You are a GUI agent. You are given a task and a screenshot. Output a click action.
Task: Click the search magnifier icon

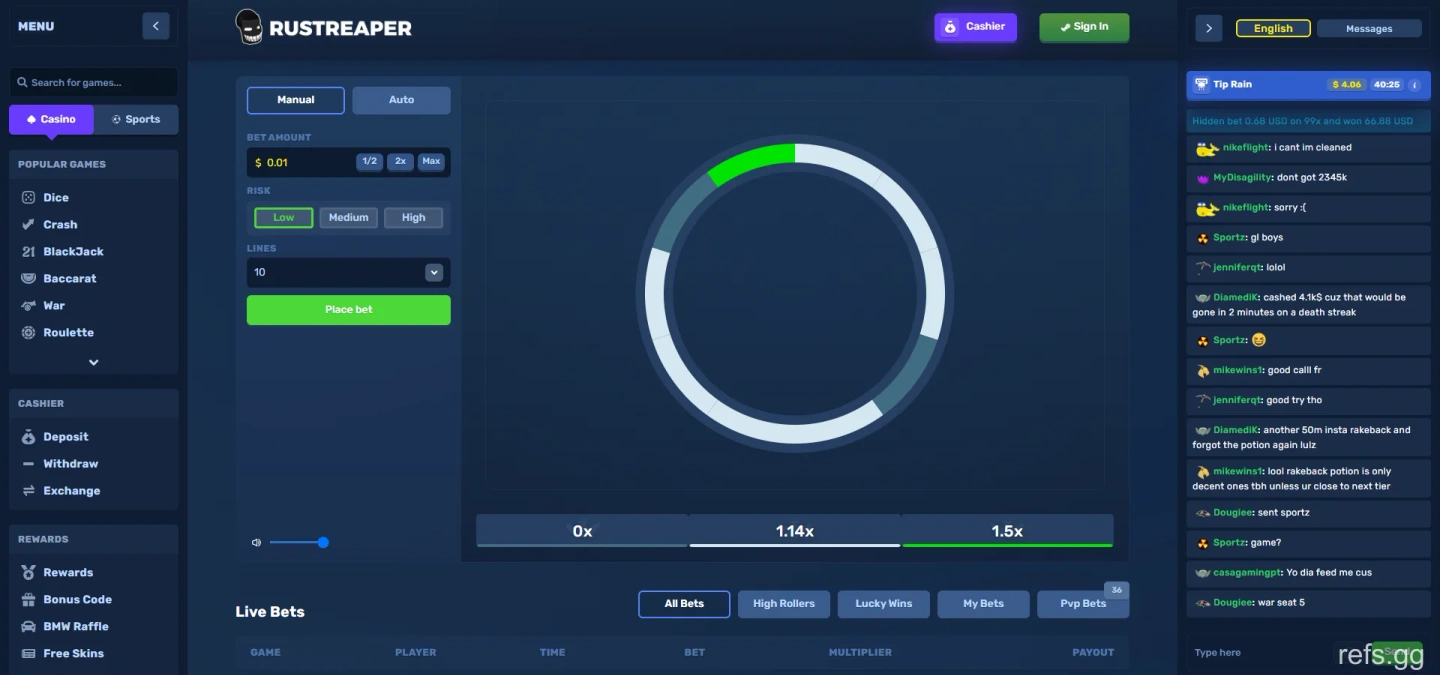pos(22,83)
